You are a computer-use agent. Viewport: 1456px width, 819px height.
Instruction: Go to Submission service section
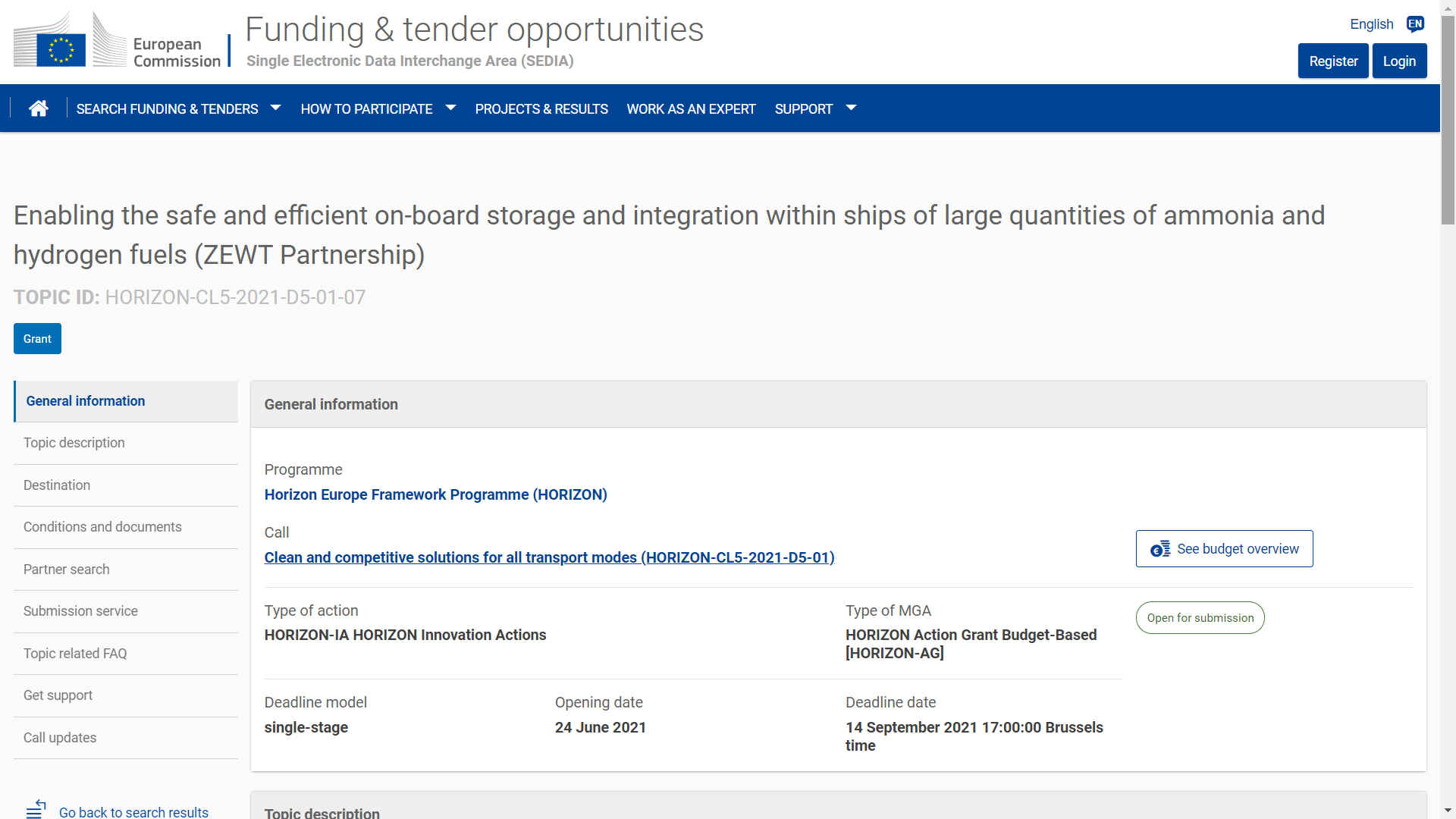click(x=126, y=611)
